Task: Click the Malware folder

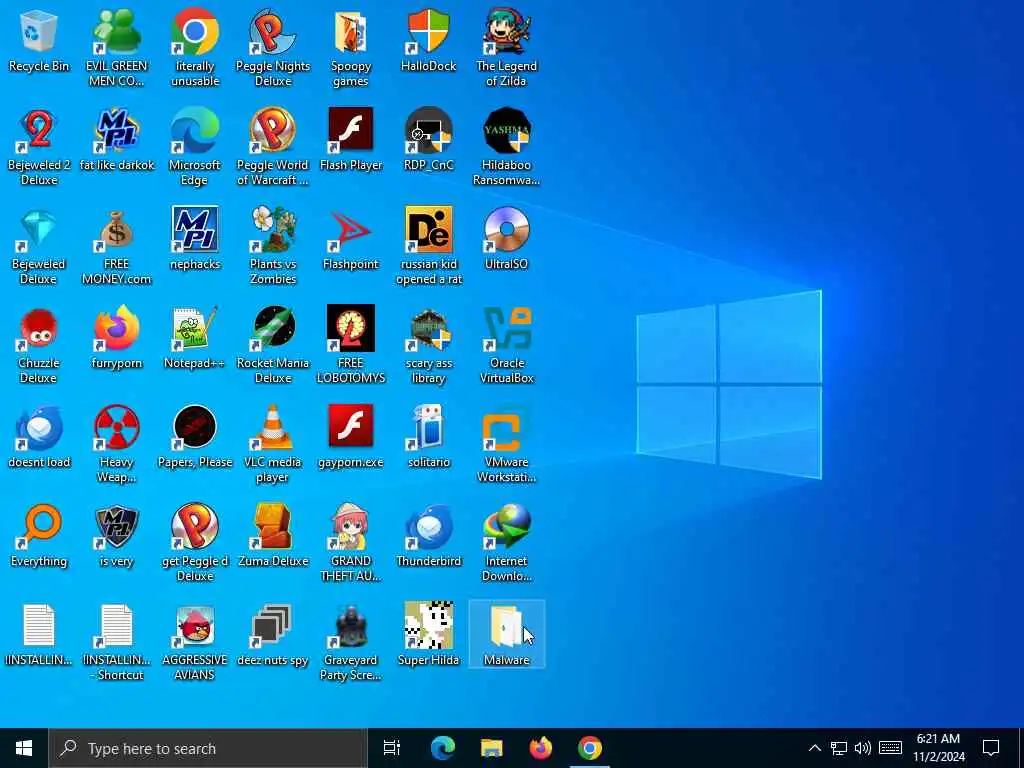Action: [507, 635]
